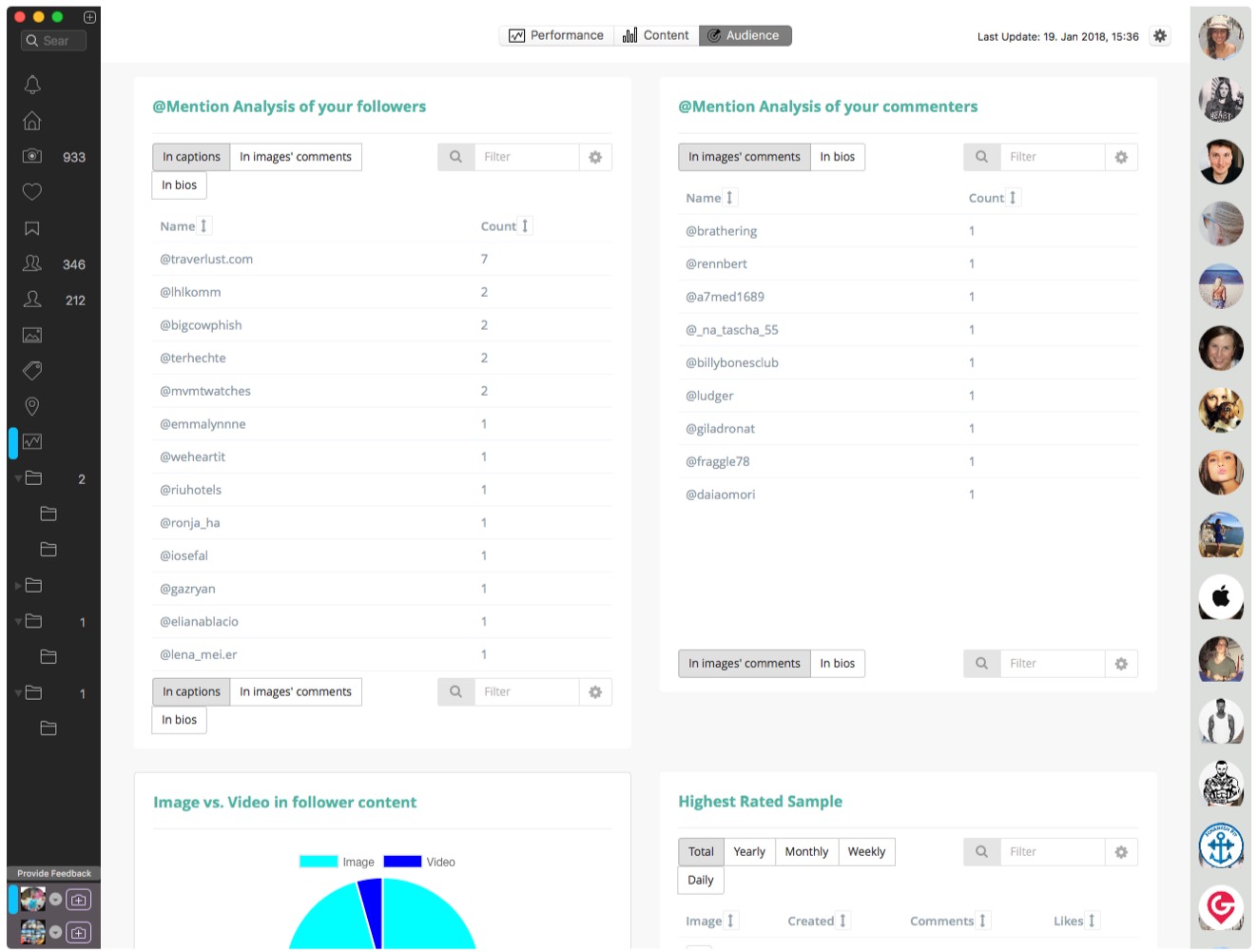Click the Filter field above the commenters mention table
This screenshot has height=952, width=1258.
click(x=1052, y=157)
